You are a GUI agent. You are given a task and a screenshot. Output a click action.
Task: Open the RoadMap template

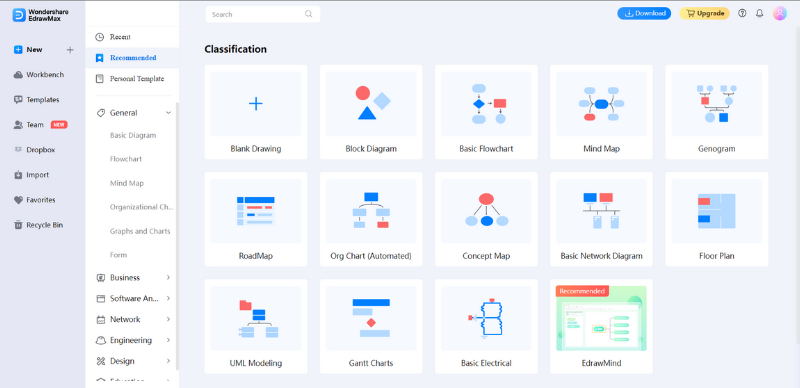pos(256,219)
